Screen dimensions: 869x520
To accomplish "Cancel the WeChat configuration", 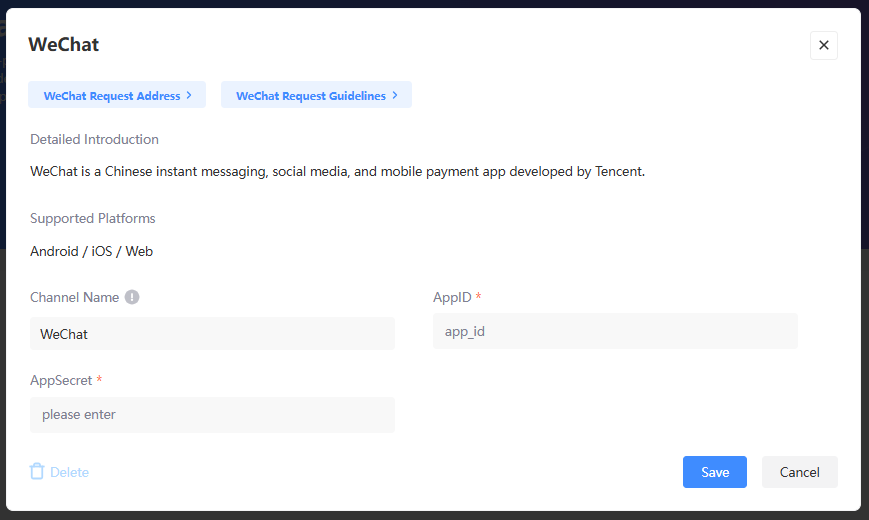I will pos(799,472).
